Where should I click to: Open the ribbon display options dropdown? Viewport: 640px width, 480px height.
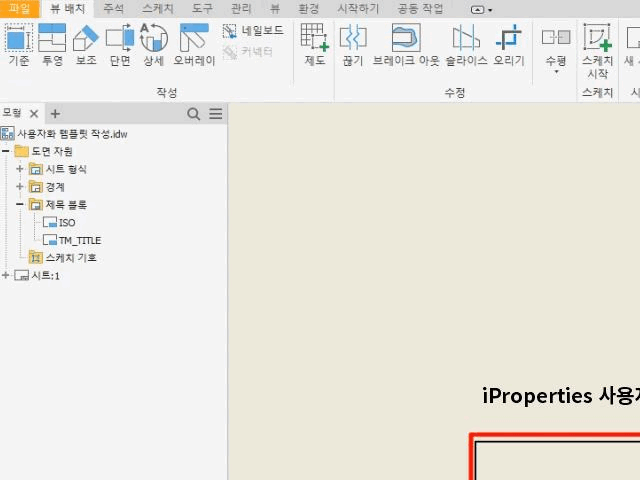click(481, 9)
